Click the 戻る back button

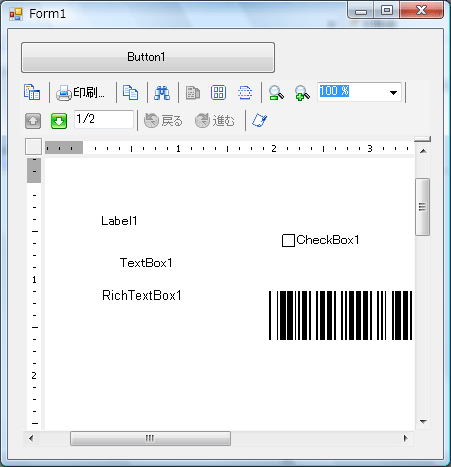pos(163,120)
